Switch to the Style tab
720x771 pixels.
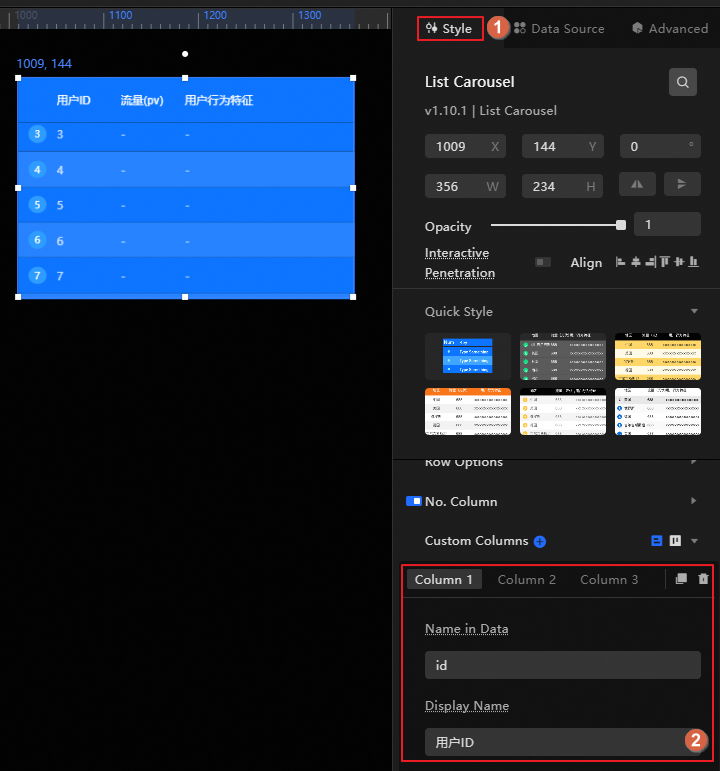(x=450, y=29)
